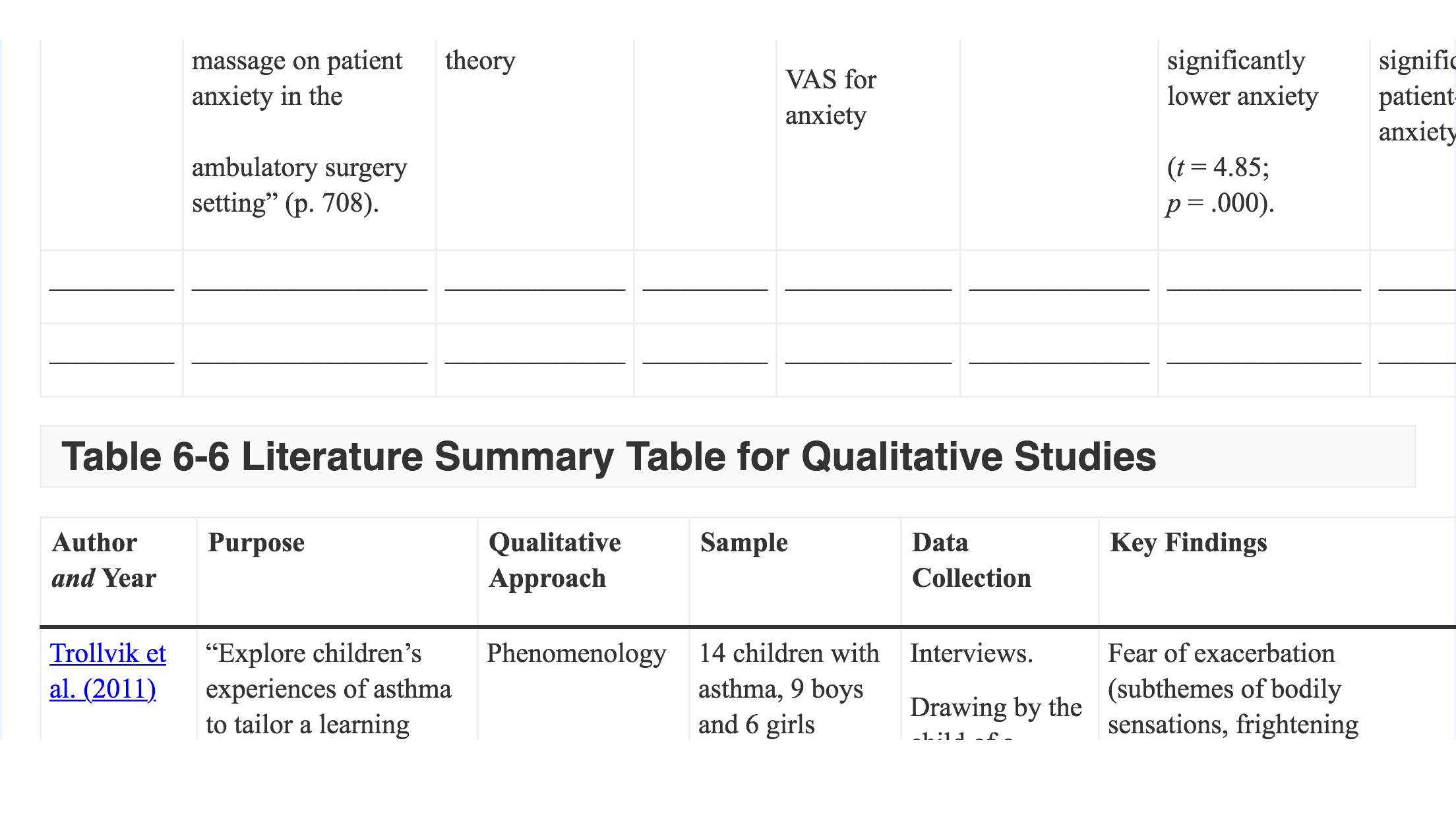Screen dimensions: 1456x819
Task: Click the Phenomenology cell text
Action: click(x=576, y=653)
